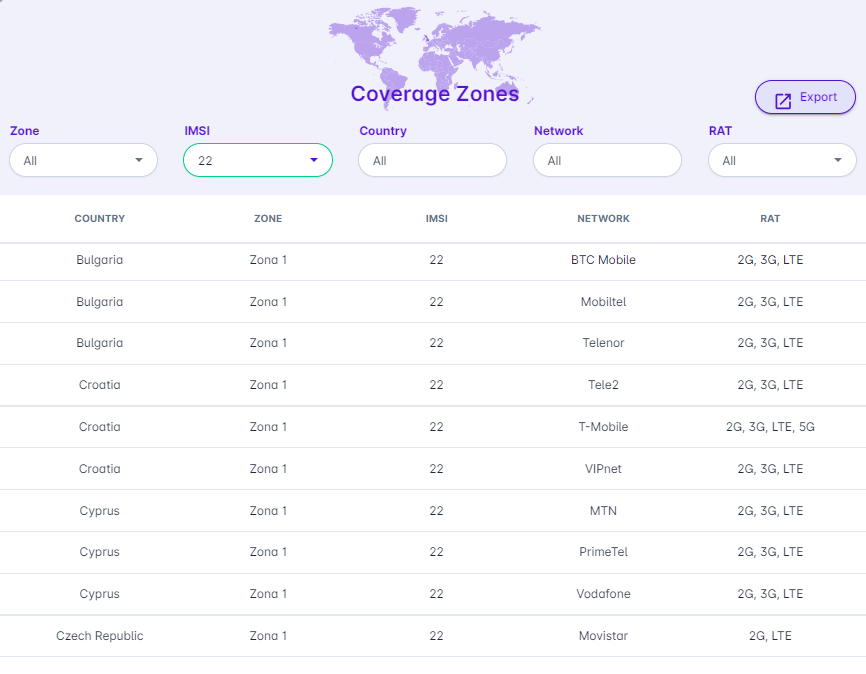This screenshot has width=866, height=674.
Task: Click the ZONE column header
Action: 268,218
